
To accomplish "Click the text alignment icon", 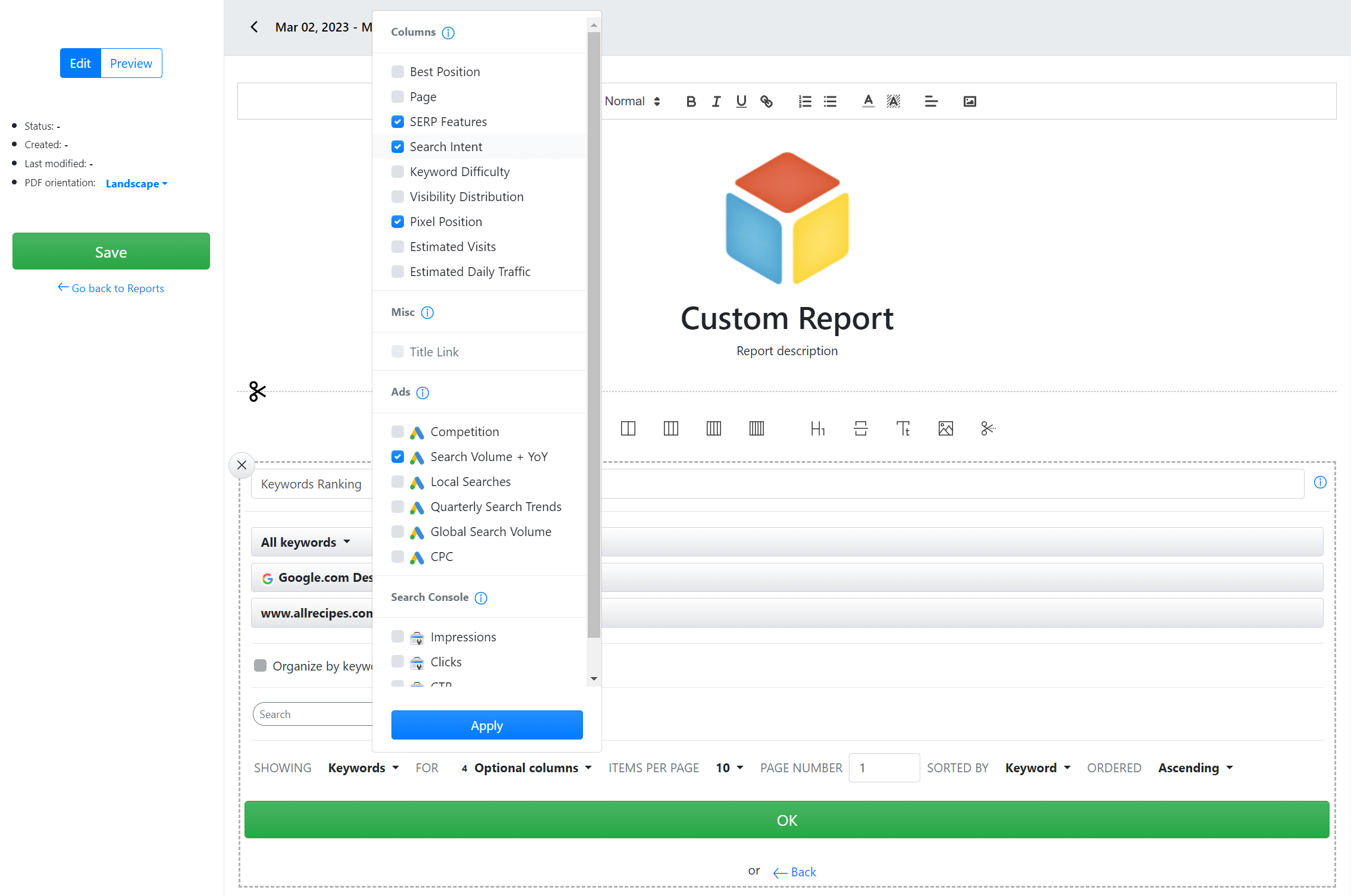I will (929, 101).
